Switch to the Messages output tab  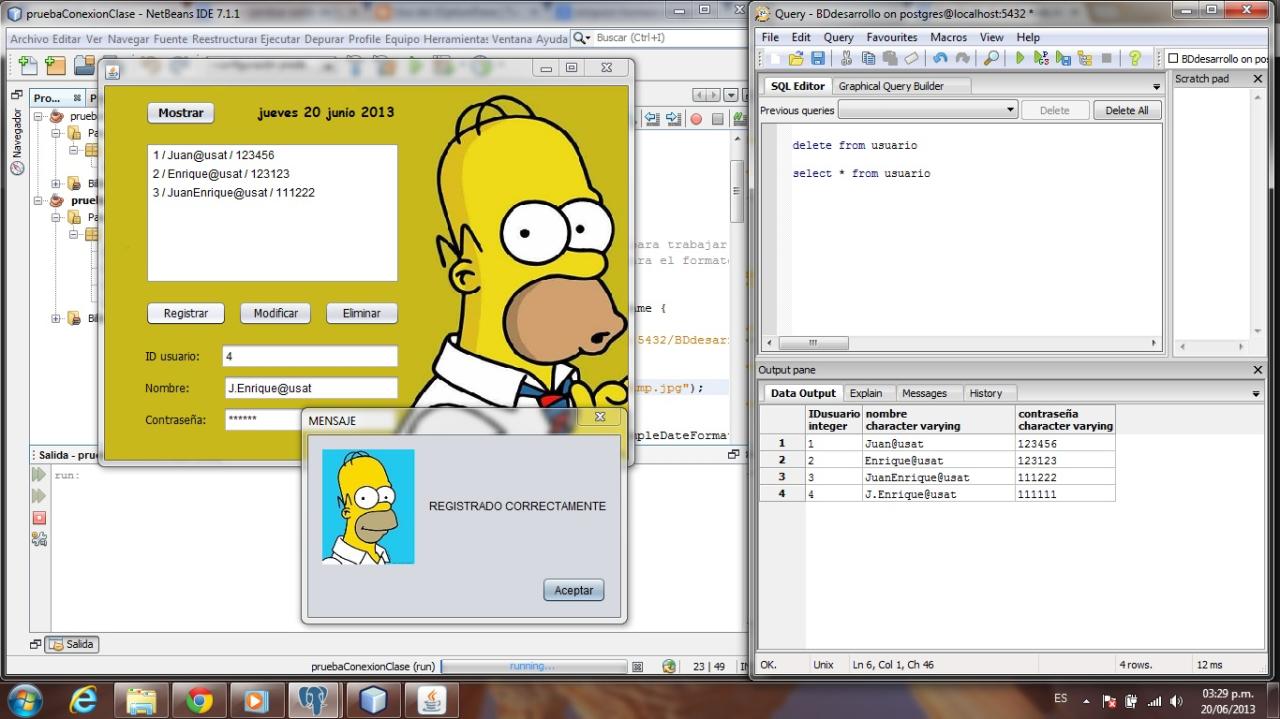coord(924,393)
